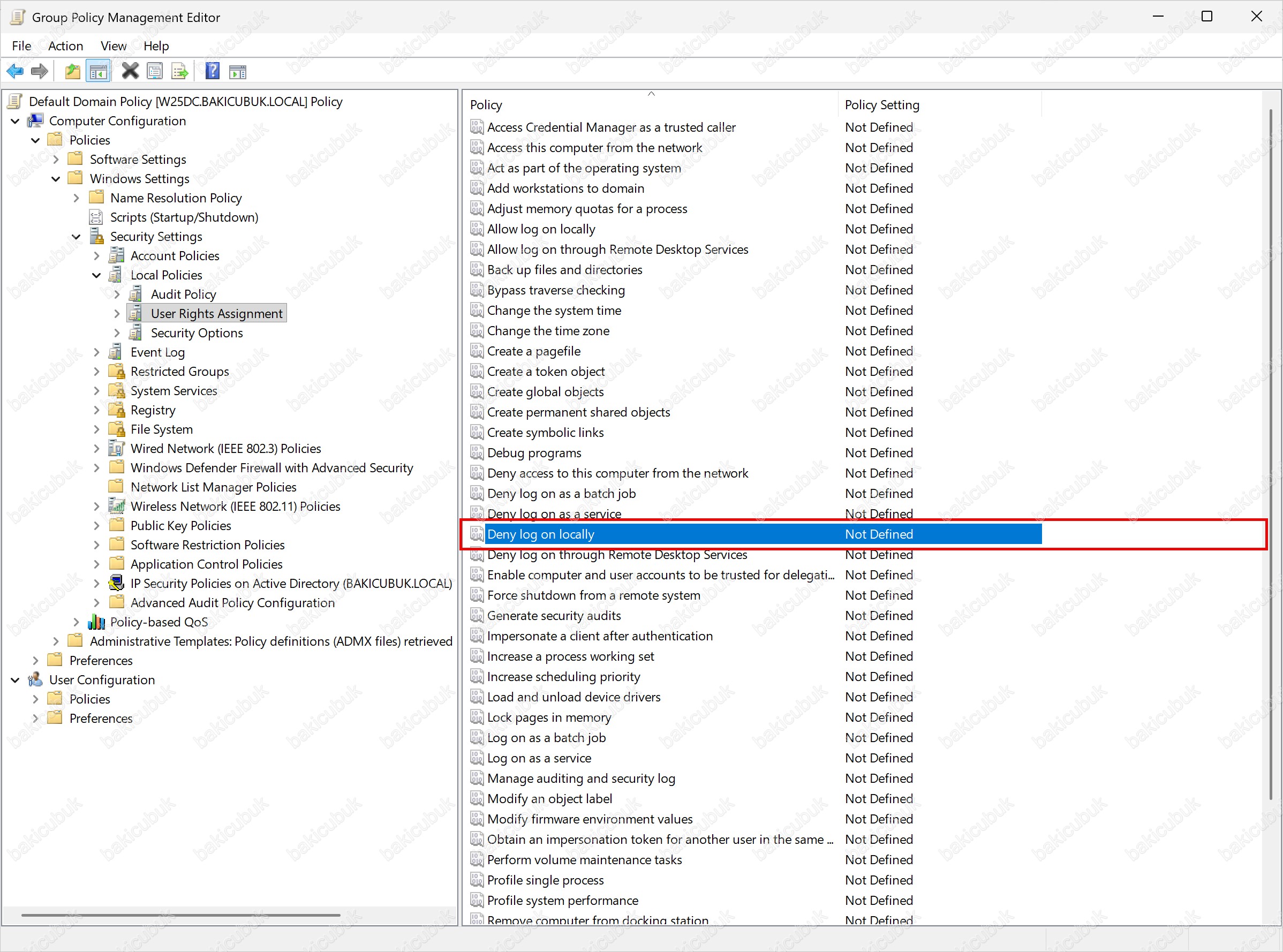The width and height of the screenshot is (1283, 952).
Task: Select Software Restriction Policies tree item
Action: pyautogui.click(x=207, y=545)
